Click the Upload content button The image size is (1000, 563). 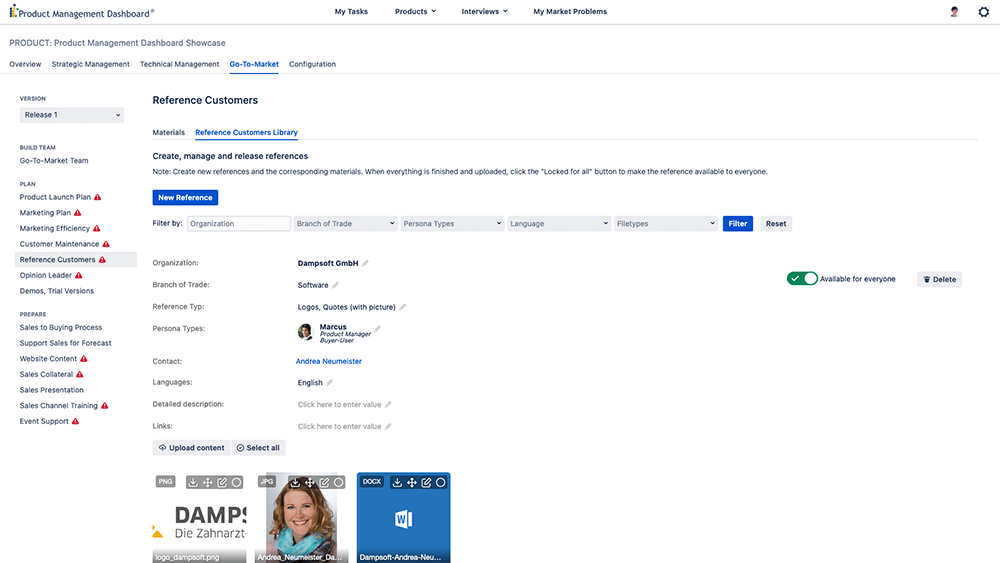(x=191, y=448)
